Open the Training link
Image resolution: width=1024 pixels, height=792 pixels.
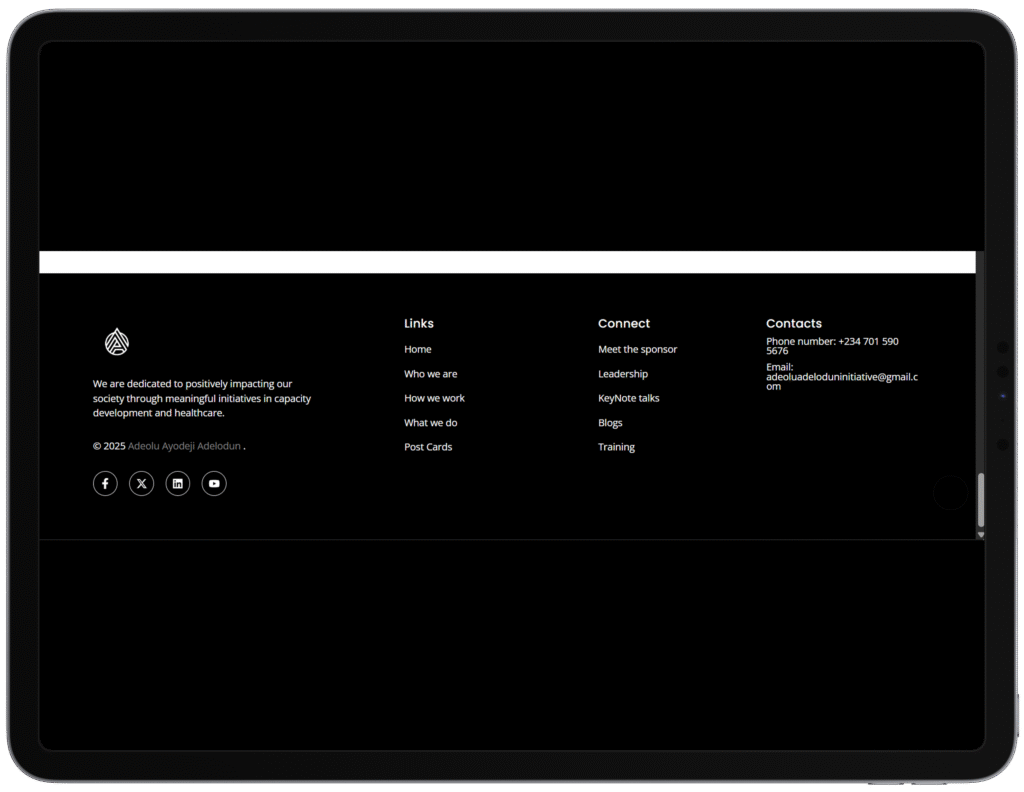click(616, 447)
